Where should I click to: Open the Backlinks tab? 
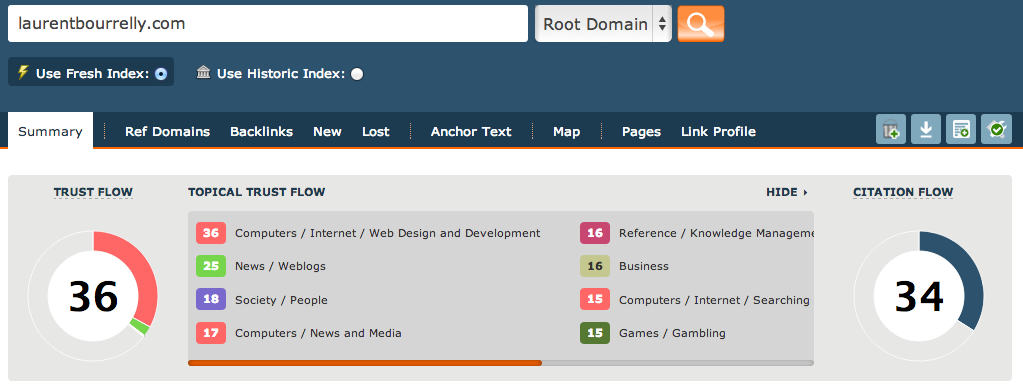(x=262, y=131)
